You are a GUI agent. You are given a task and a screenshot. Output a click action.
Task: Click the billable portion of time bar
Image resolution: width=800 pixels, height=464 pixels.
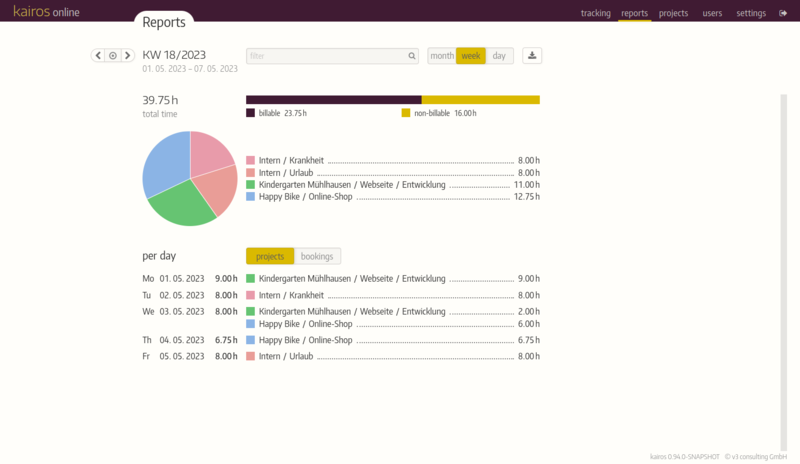point(333,100)
